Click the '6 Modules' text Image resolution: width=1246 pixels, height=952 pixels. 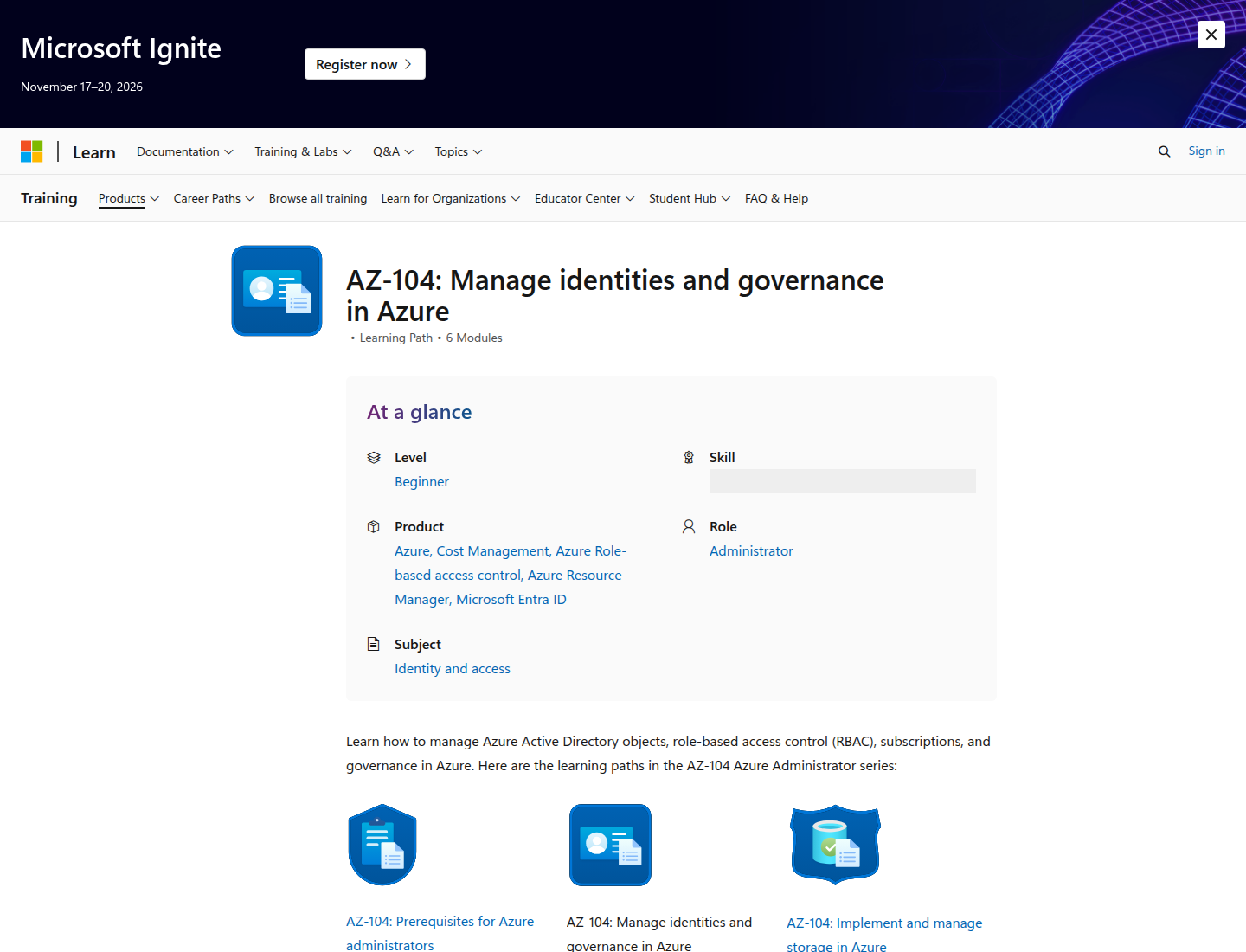click(x=474, y=338)
